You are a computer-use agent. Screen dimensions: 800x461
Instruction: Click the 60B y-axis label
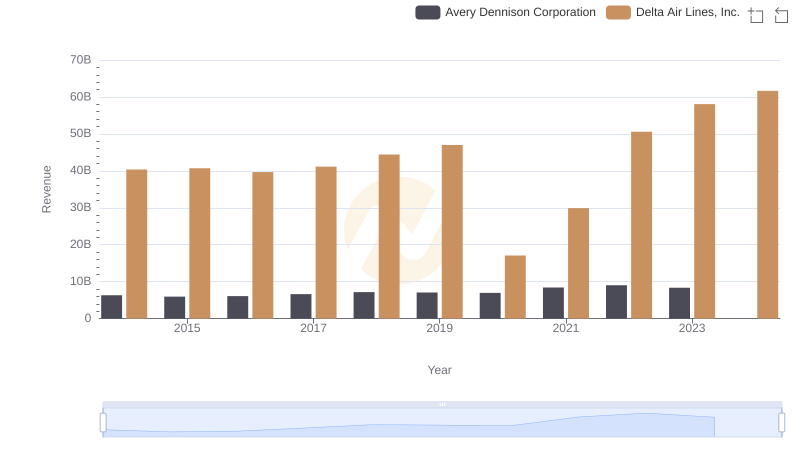81,97
